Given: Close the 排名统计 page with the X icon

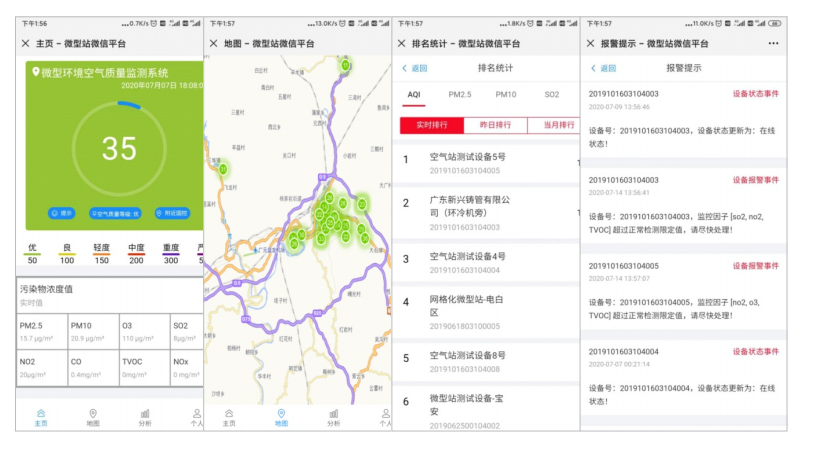Looking at the screenshot, I should tap(402, 43).
